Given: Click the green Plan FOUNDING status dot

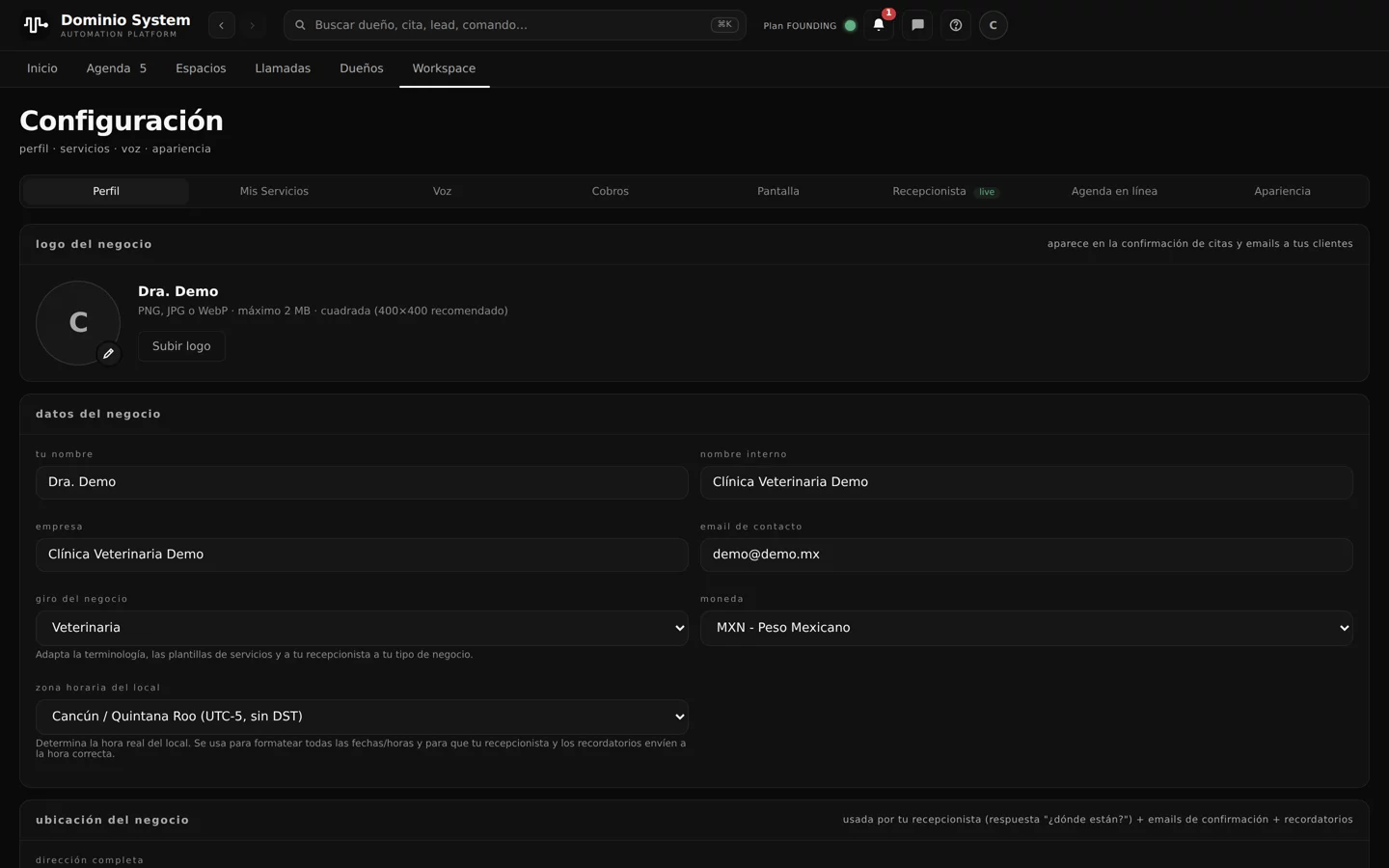Looking at the screenshot, I should coord(850,26).
